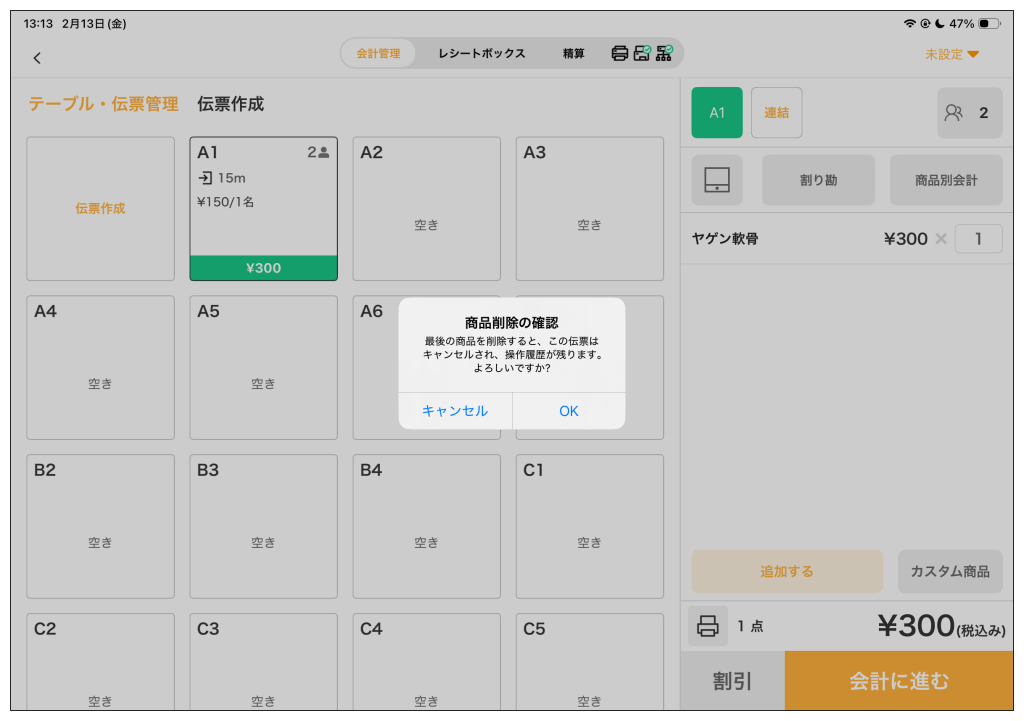This screenshot has height=721, width=1024.
Task: Tap the print icon beside 1 点
Action: [x=708, y=626]
